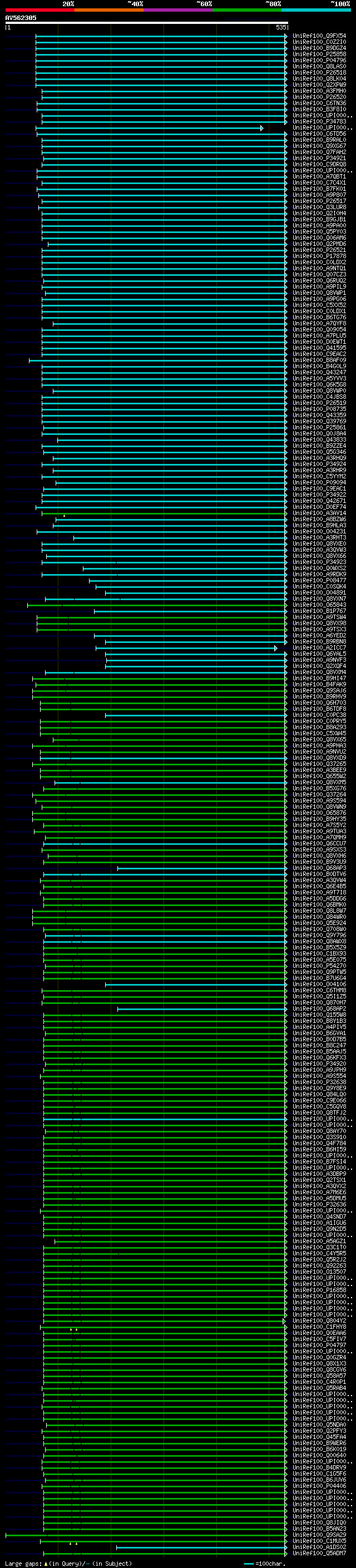This screenshot has width=356, height=1568.
Task: Click the purple ~60% legend color bar
Action: pos(179,10)
